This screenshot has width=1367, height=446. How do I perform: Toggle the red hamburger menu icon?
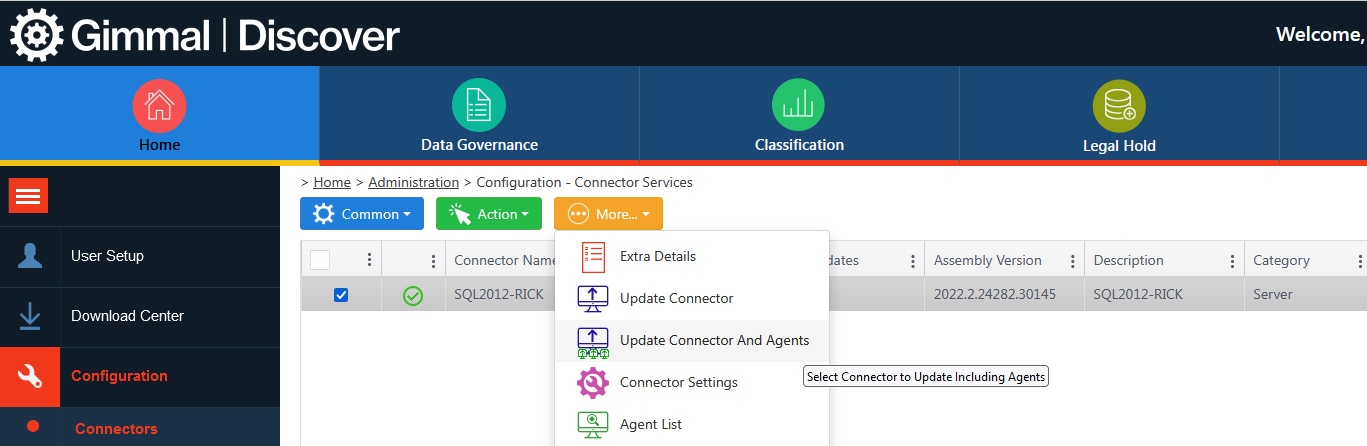[x=29, y=196]
